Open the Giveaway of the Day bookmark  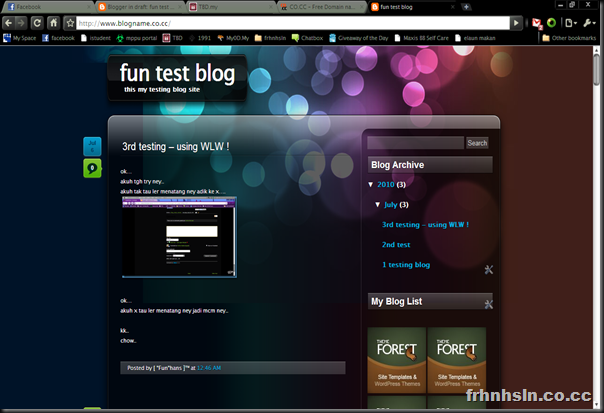(x=359, y=38)
